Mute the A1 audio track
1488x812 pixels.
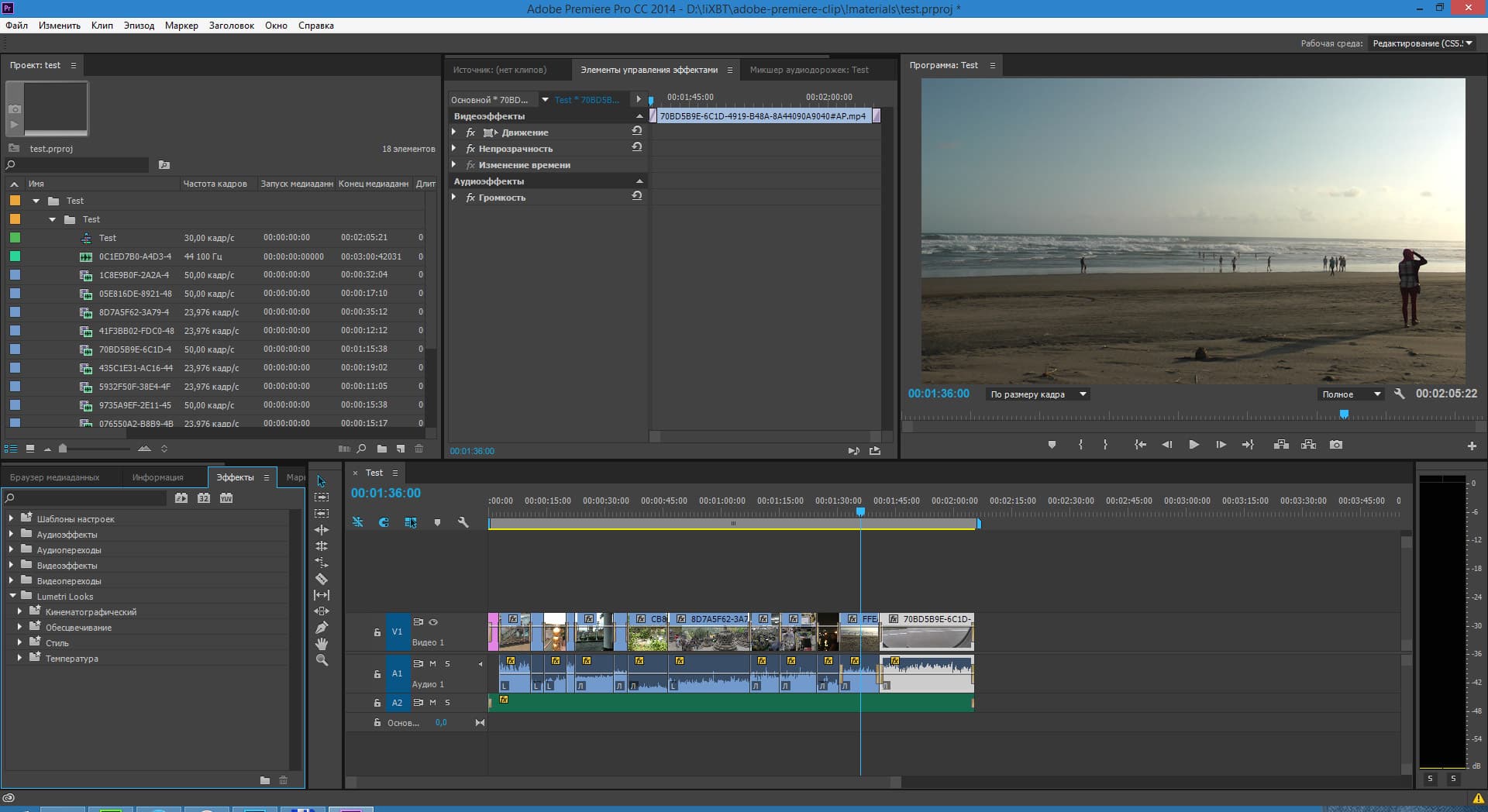[x=433, y=663]
